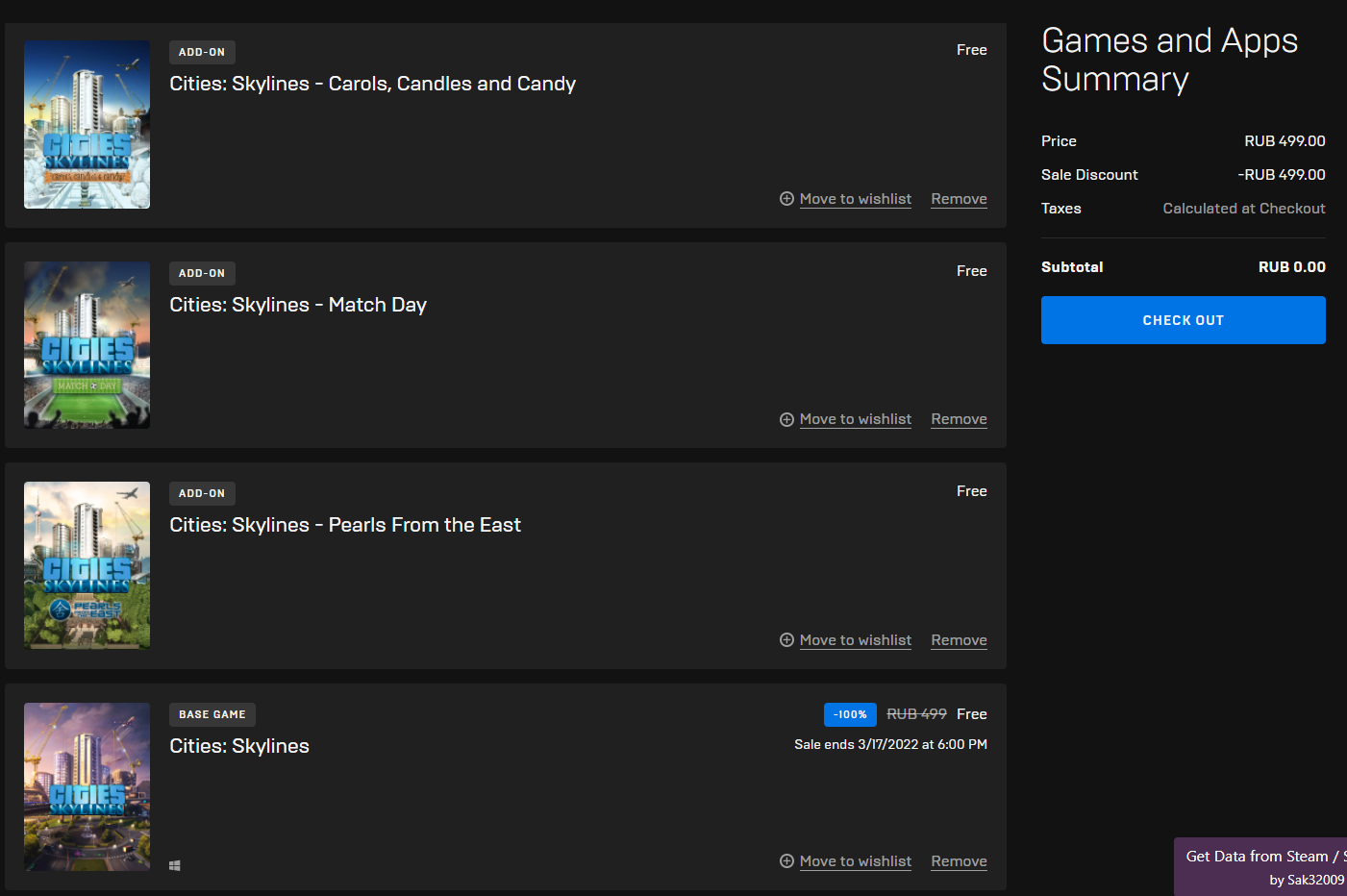
Task: Remove Pearls From the East from cart
Action: [959, 640]
